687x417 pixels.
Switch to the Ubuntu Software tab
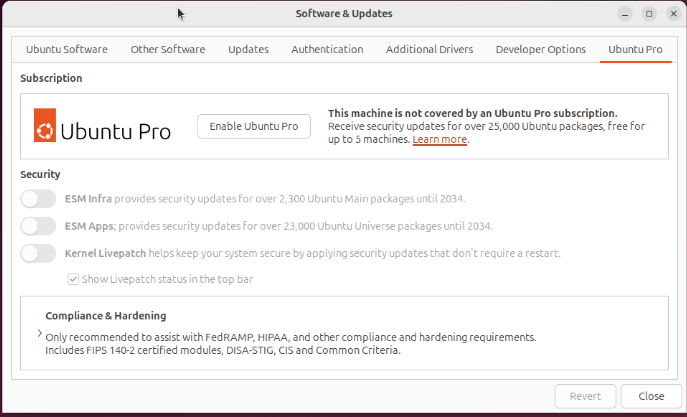(67, 49)
